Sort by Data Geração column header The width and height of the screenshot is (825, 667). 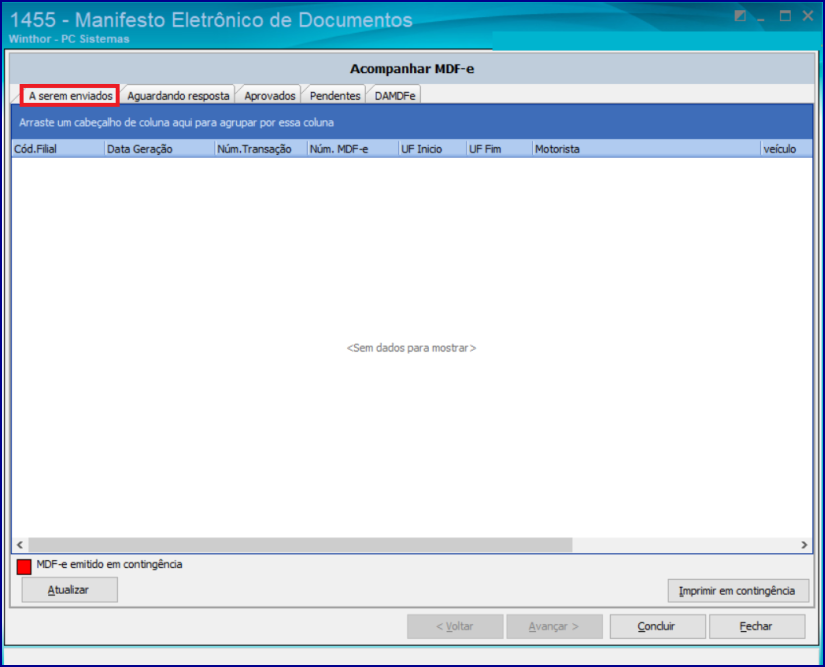coord(159,149)
